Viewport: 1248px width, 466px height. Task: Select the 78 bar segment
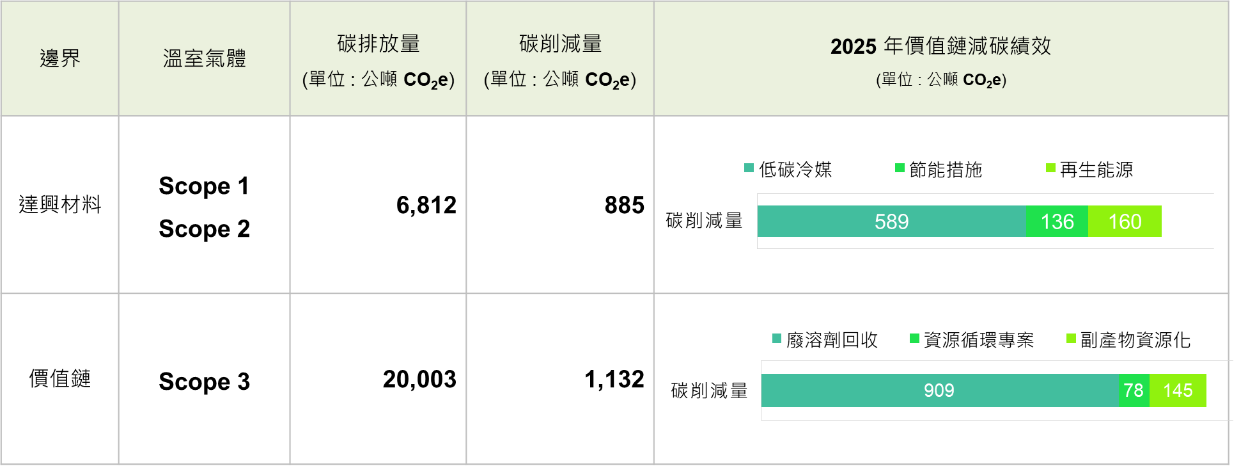(x=1134, y=391)
